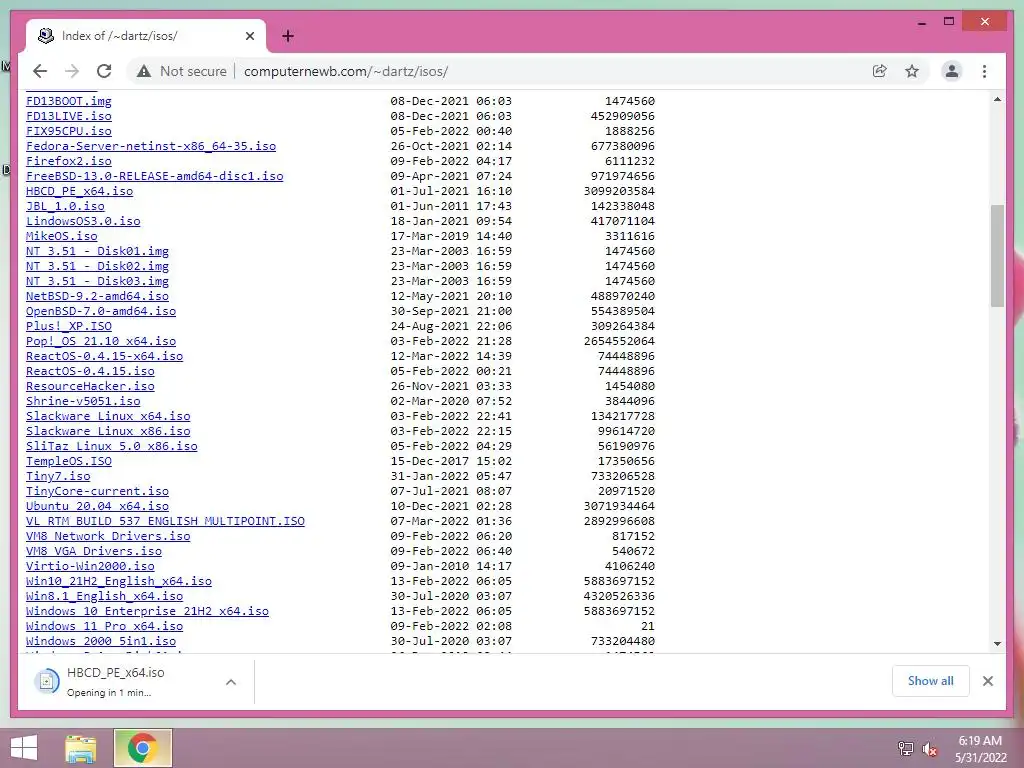Download Win10_21H2_English_x64.iso
This screenshot has width=1024, height=768.
119,582
